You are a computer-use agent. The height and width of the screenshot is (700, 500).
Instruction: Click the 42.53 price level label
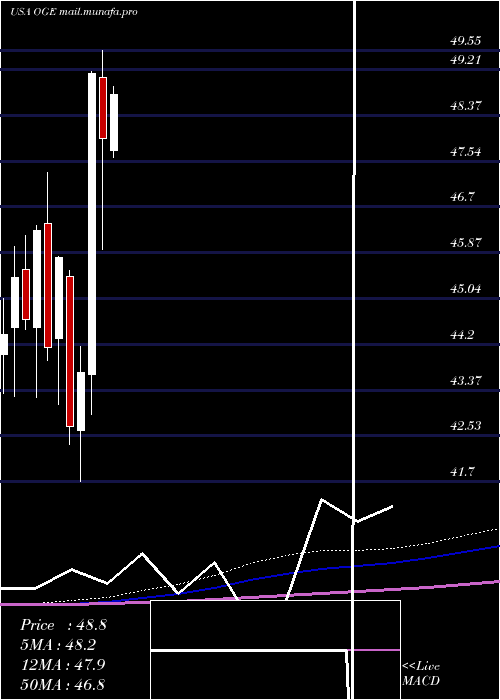[x=466, y=426]
